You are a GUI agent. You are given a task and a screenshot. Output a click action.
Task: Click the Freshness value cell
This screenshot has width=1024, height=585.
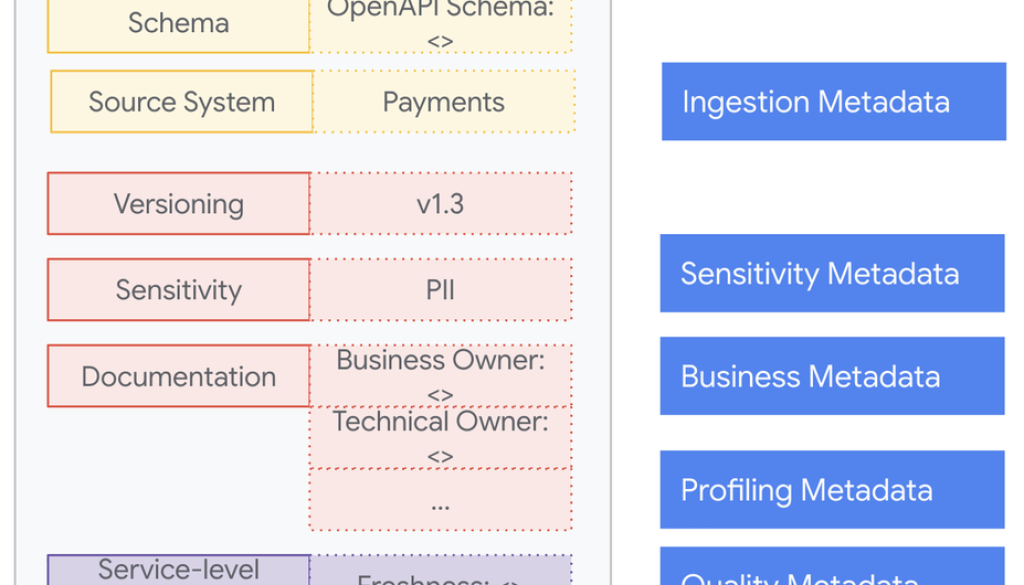pos(441,575)
